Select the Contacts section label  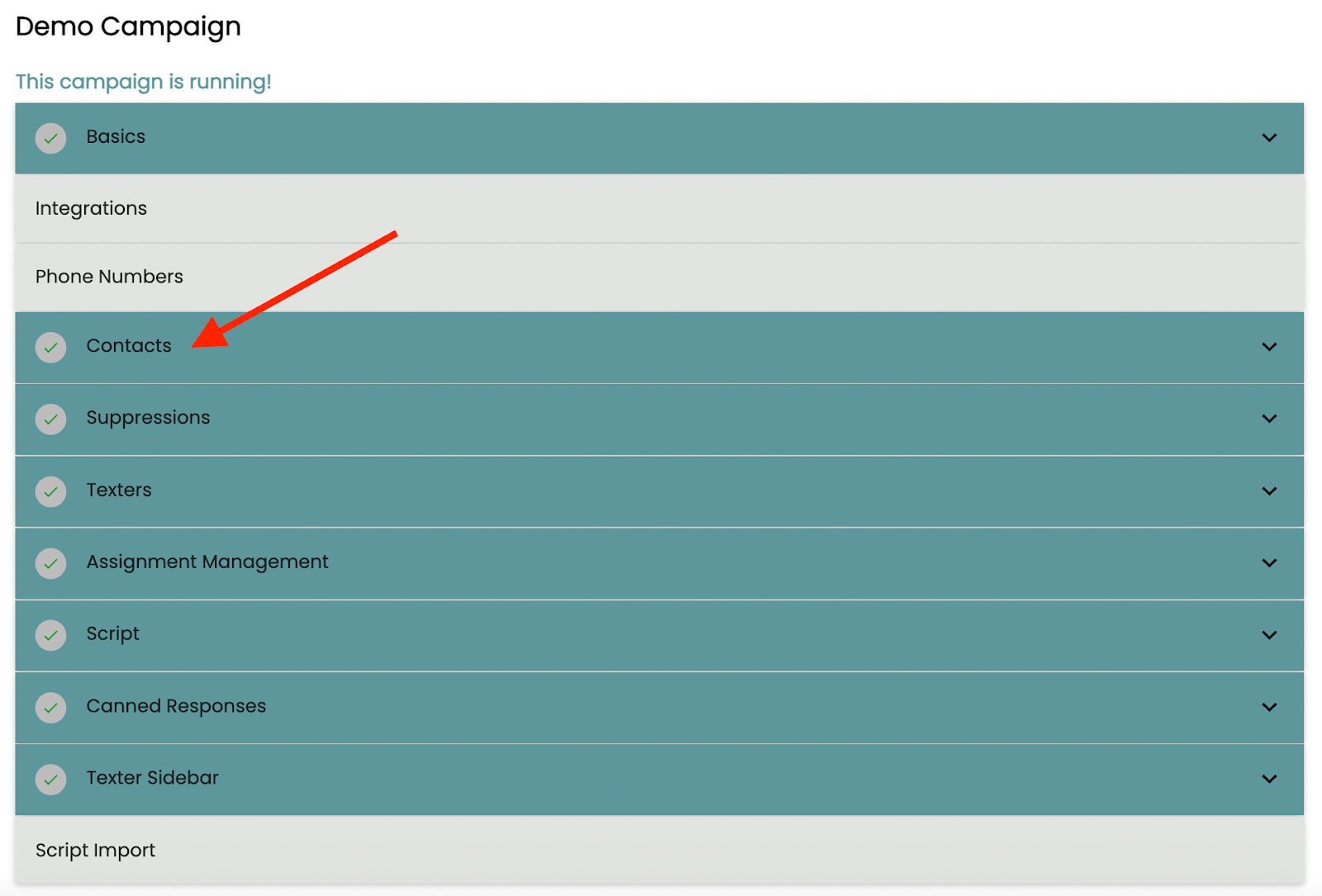[129, 345]
